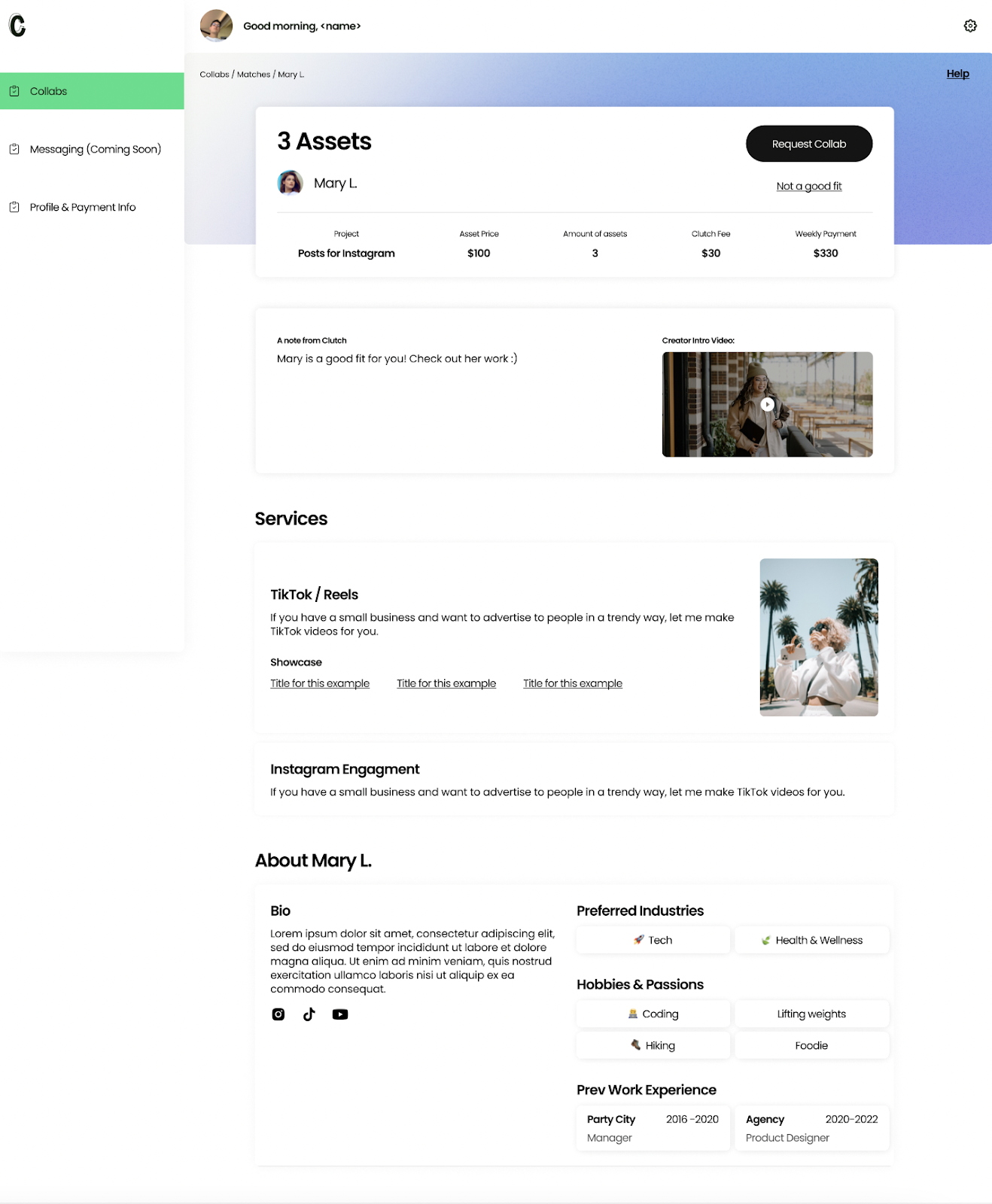The width and height of the screenshot is (992, 1204).
Task: Select the Collabs sidebar tab
Action: point(92,91)
